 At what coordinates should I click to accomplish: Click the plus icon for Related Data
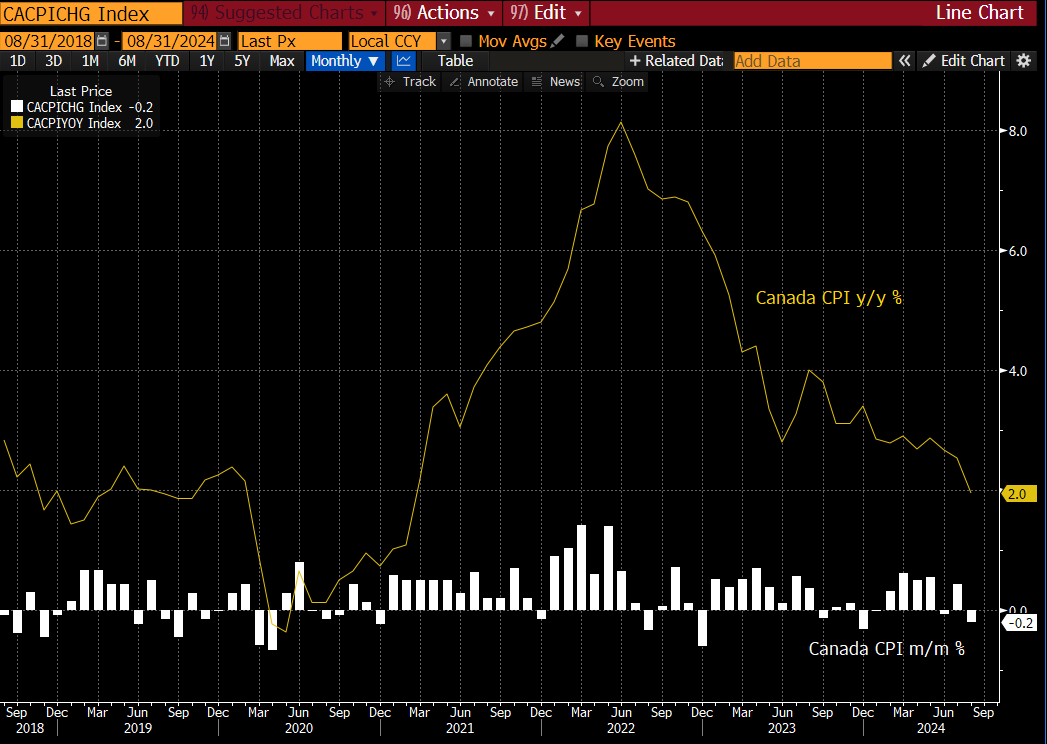(635, 61)
